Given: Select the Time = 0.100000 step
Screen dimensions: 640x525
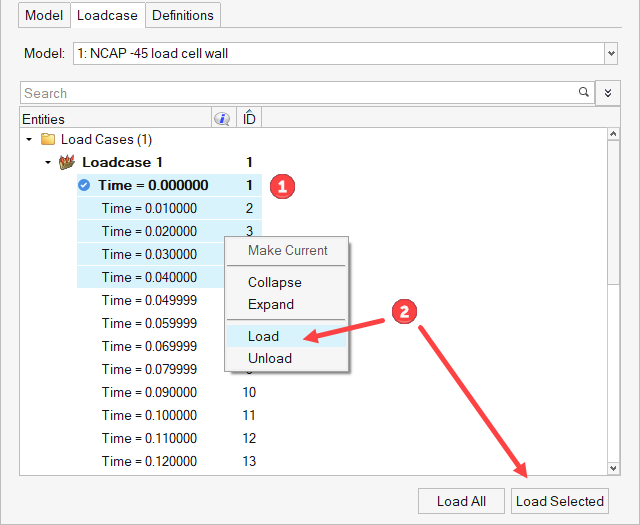Looking at the screenshot, I should [149, 415].
